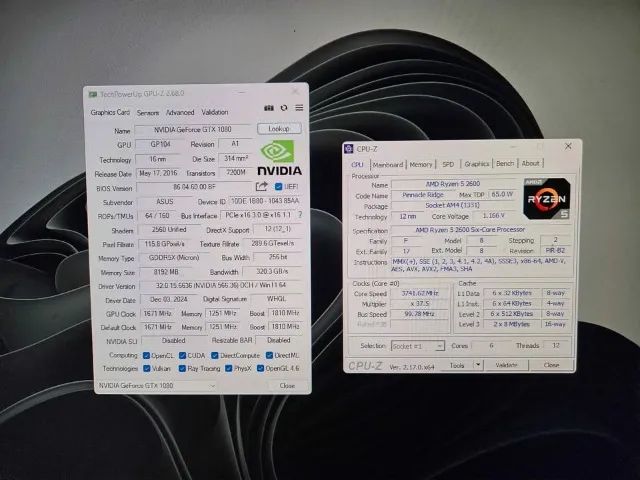Open the Graphics tab in CPU-Z
The image size is (640, 480).
(x=477, y=164)
